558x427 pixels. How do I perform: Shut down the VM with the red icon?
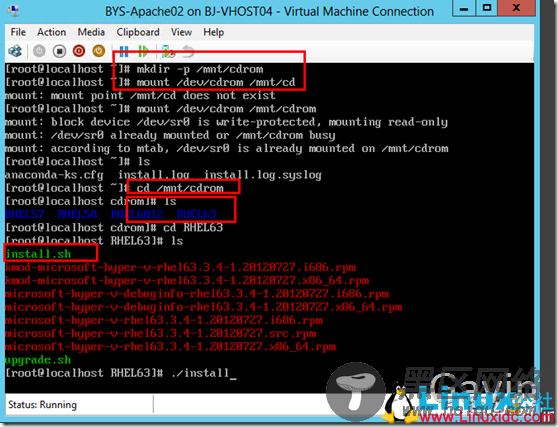(x=79, y=51)
